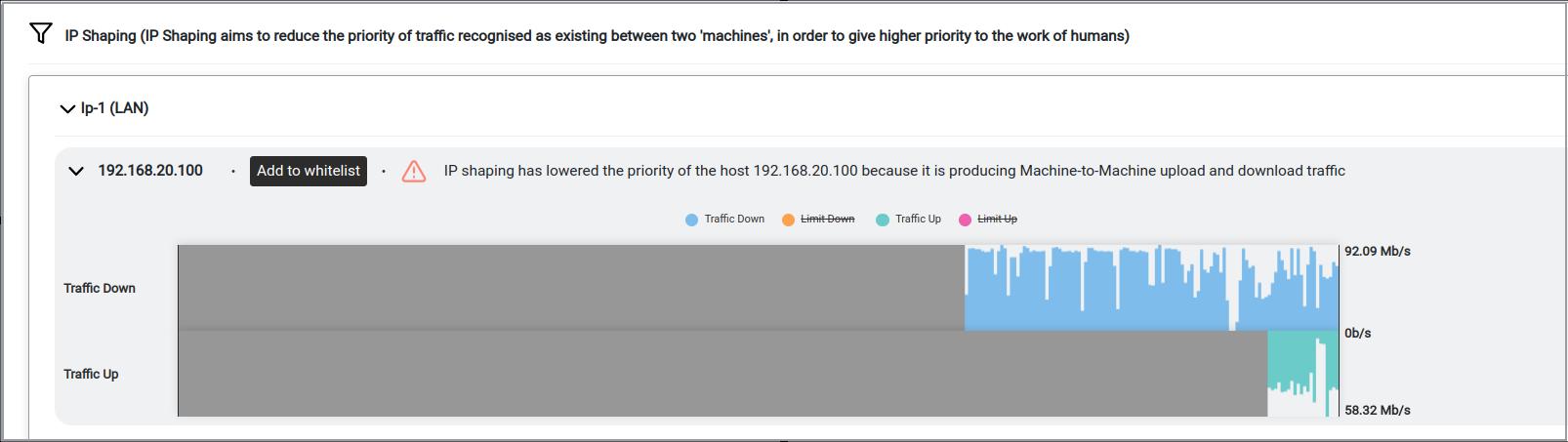Add host to whitelist
This screenshot has height=442, width=1568.
click(x=309, y=171)
